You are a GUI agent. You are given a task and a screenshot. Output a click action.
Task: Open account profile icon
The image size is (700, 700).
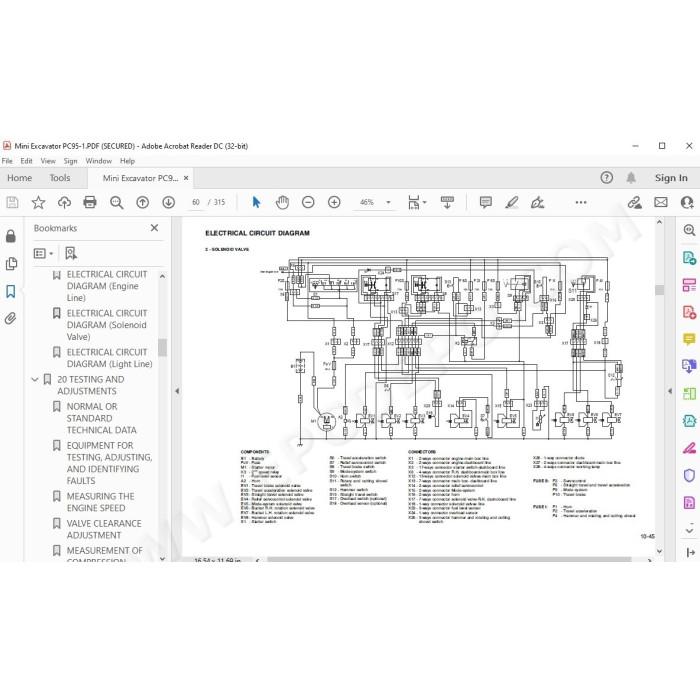[688, 202]
